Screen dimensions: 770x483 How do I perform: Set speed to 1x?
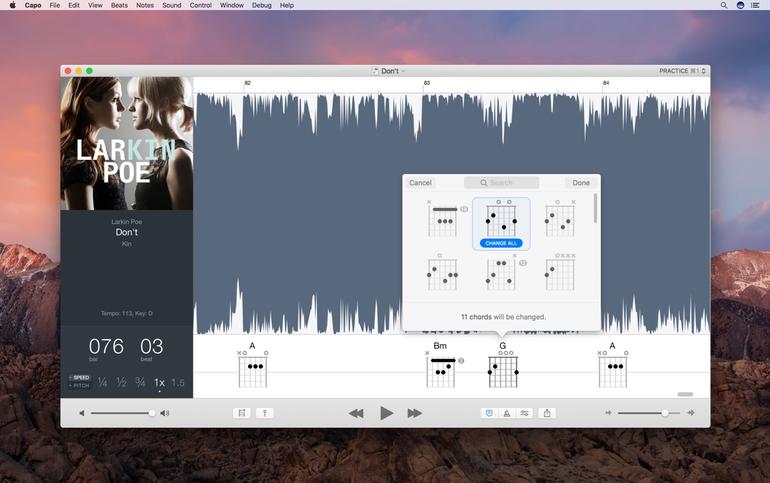(159, 382)
